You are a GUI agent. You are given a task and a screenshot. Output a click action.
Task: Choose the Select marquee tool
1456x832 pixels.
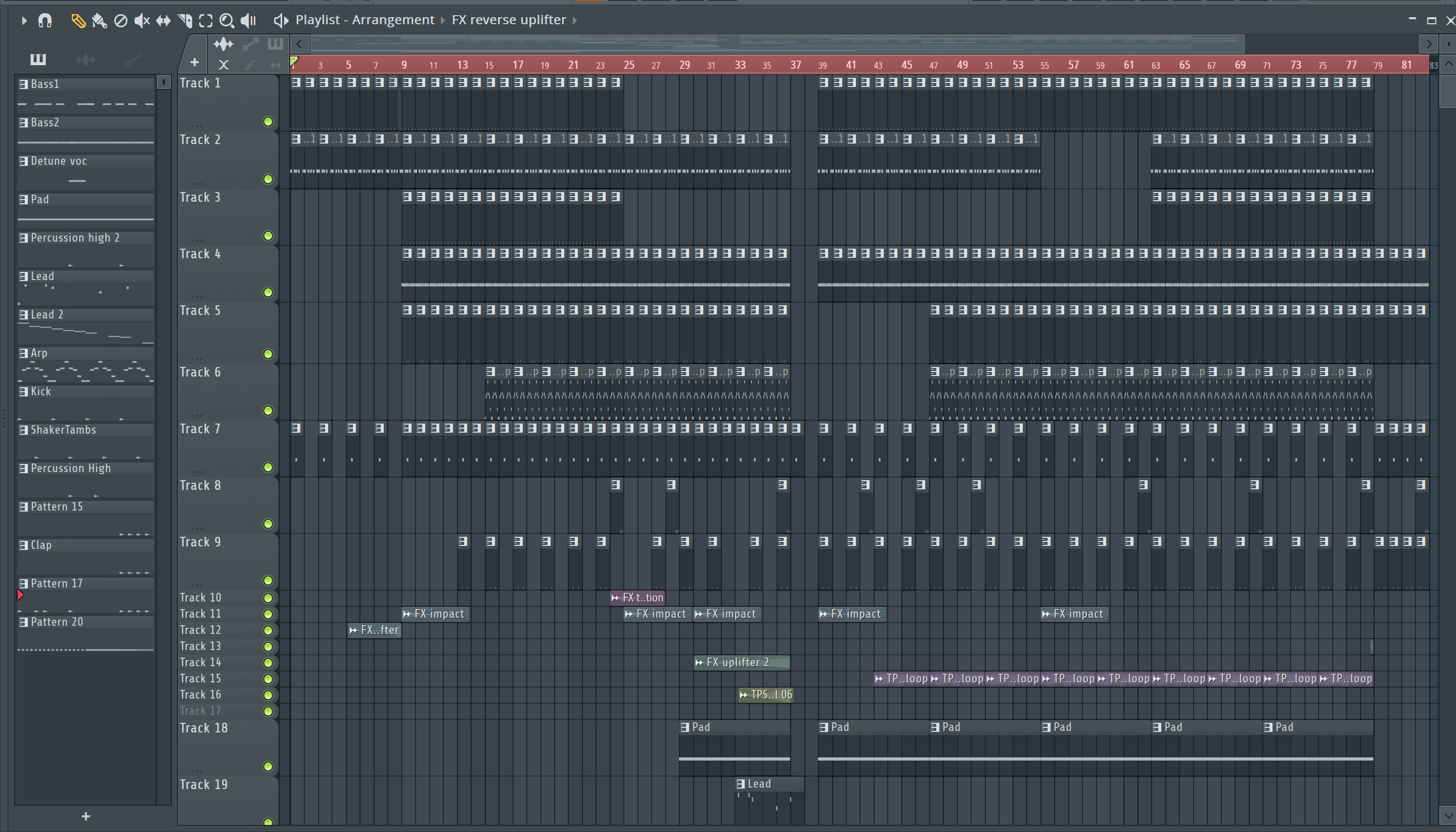pyautogui.click(x=206, y=21)
